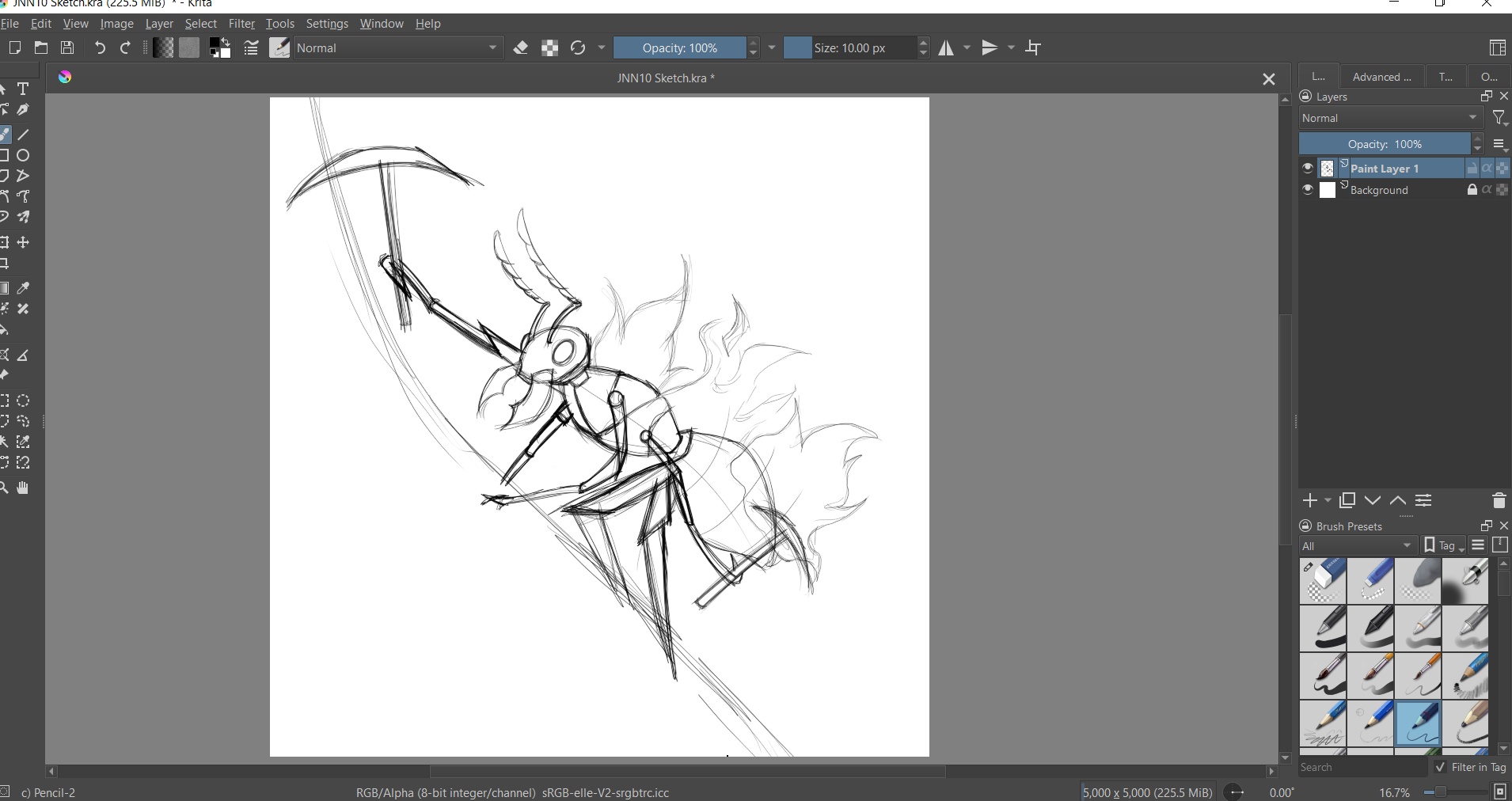This screenshot has height=801, width=1512.
Task: Open existing document folder icon
Action: [41, 48]
